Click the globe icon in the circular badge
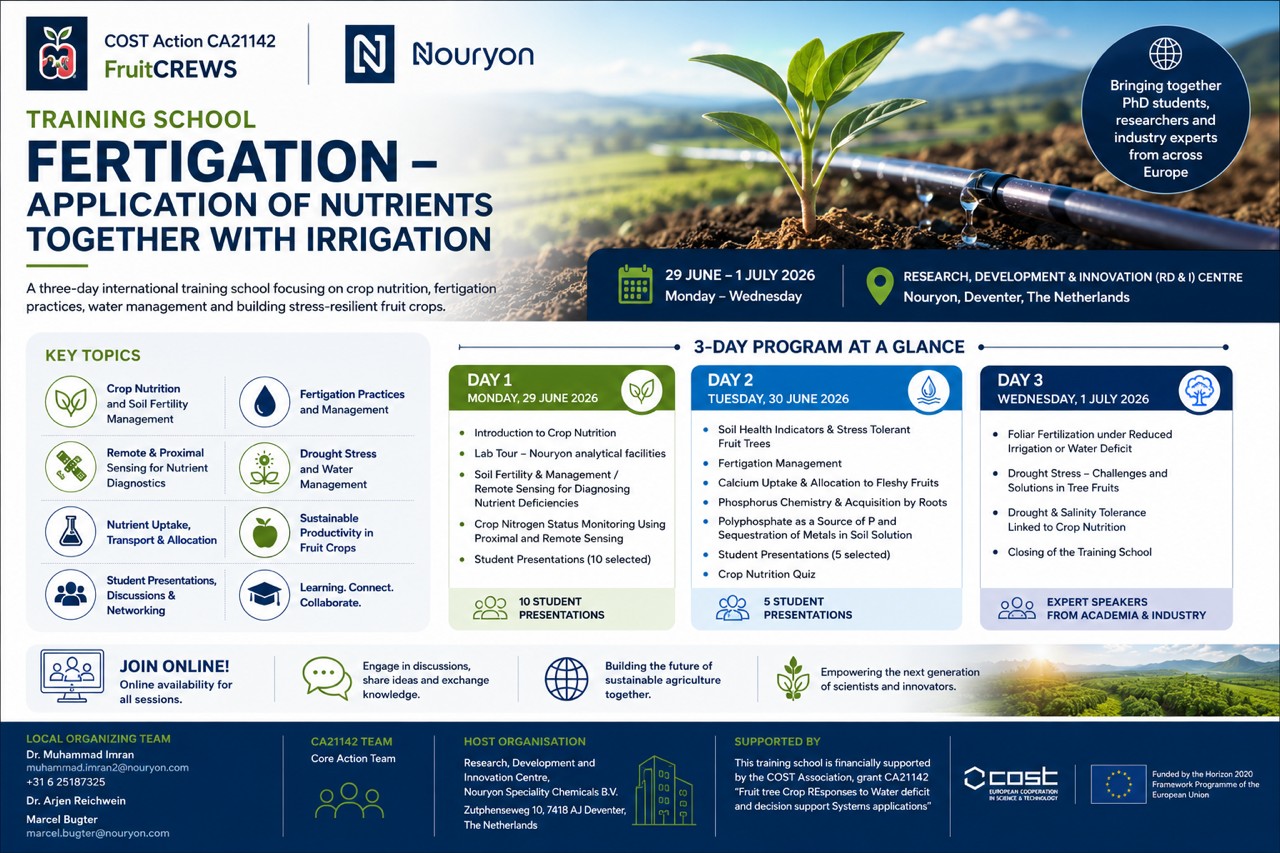Image resolution: width=1280 pixels, height=853 pixels. tap(1165, 53)
